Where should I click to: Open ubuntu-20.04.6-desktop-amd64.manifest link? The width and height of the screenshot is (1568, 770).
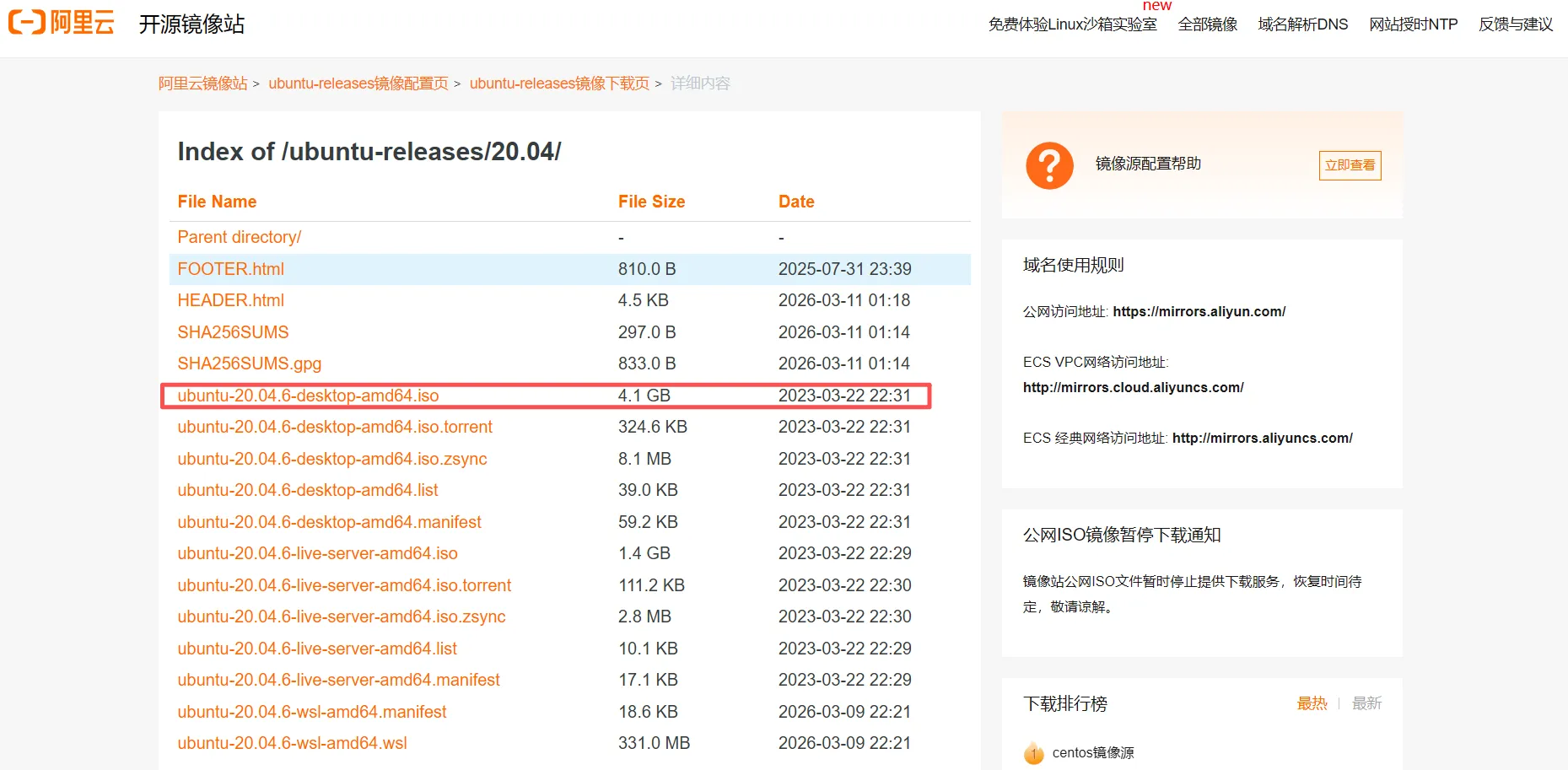(x=329, y=522)
